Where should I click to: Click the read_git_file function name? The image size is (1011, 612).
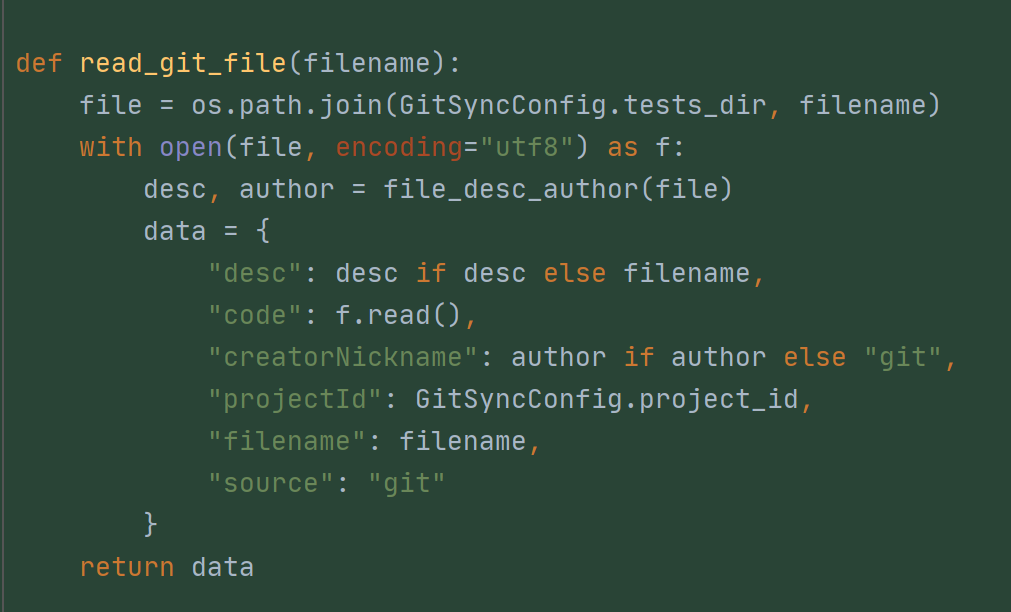tap(182, 63)
